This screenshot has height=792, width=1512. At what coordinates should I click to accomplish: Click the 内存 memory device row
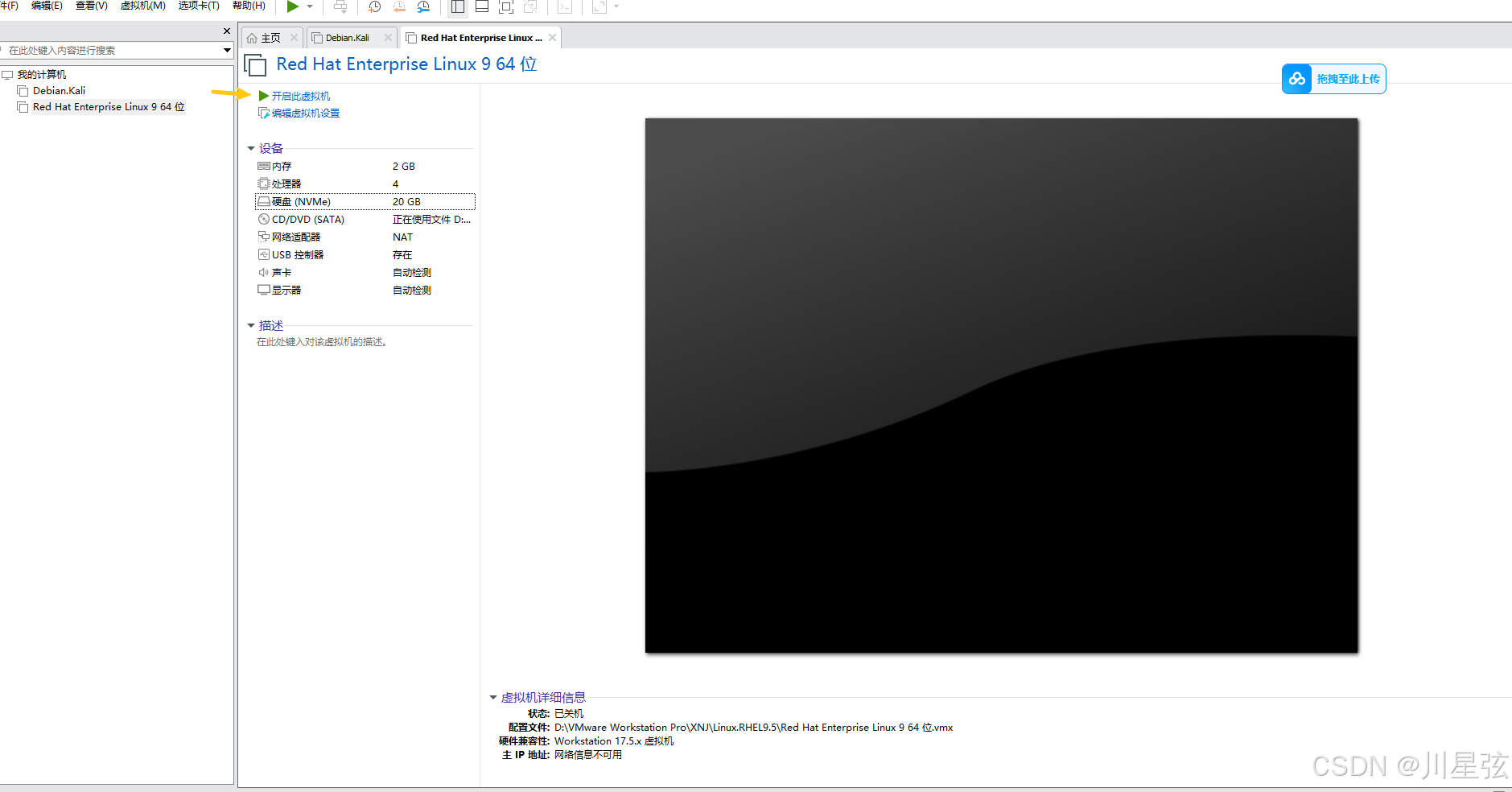[x=365, y=166]
